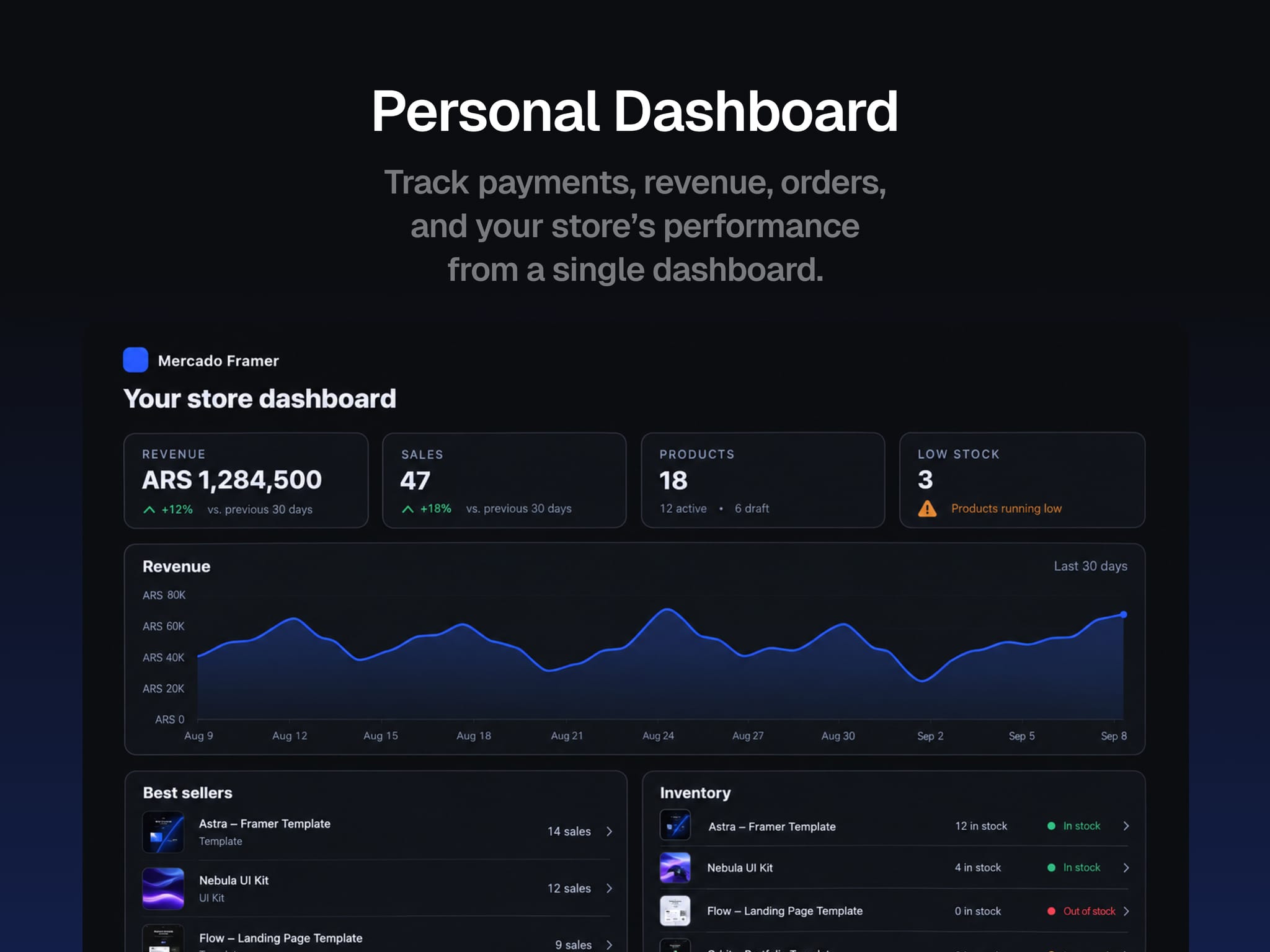Screen dimensions: 1270x952
Task: Open Flow Landing Page thumbnail in Inventory
Action: 675,910
